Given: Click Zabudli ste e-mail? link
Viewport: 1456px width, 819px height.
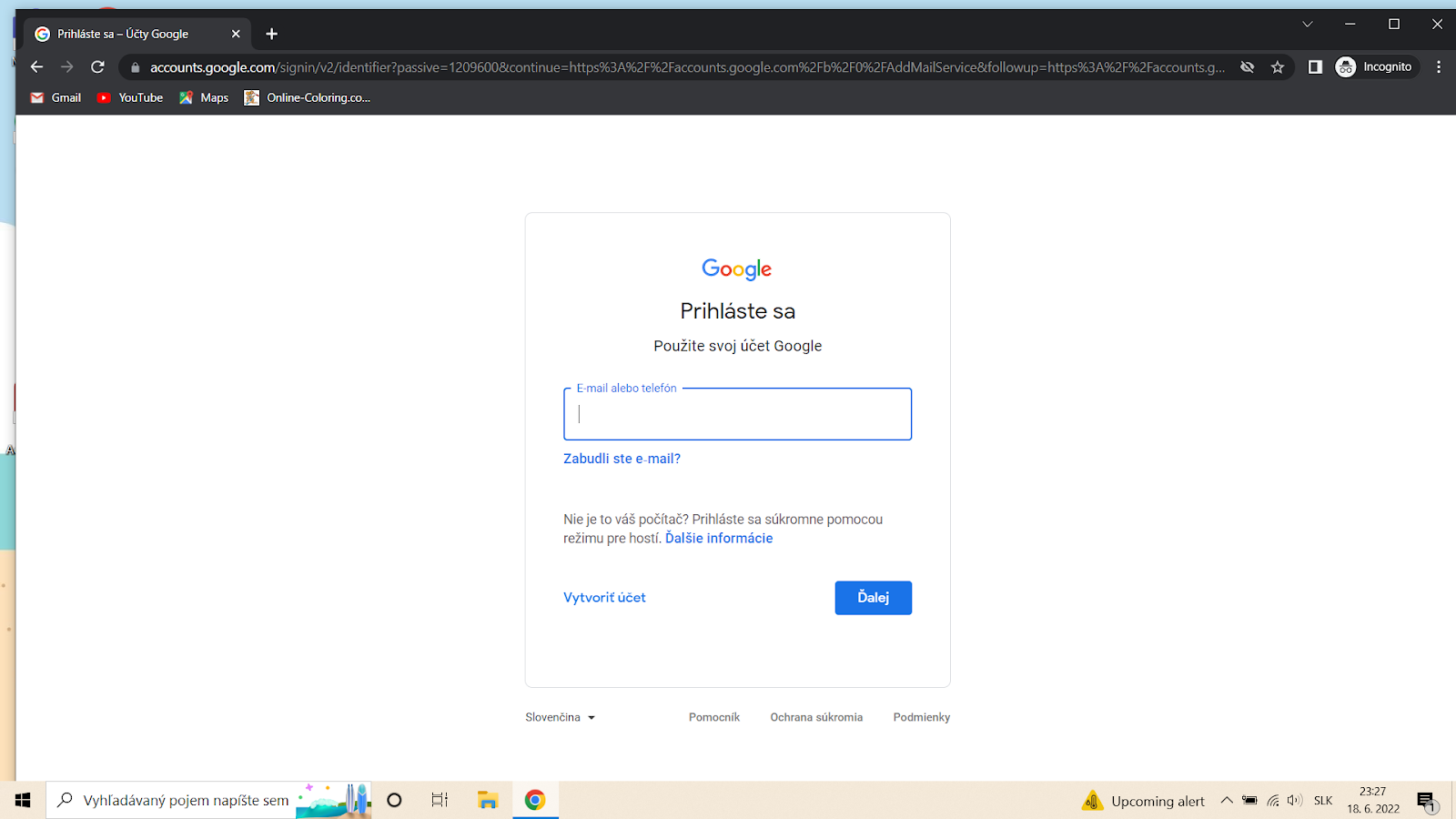Looking at the screenshot, I should click(622, 459).
